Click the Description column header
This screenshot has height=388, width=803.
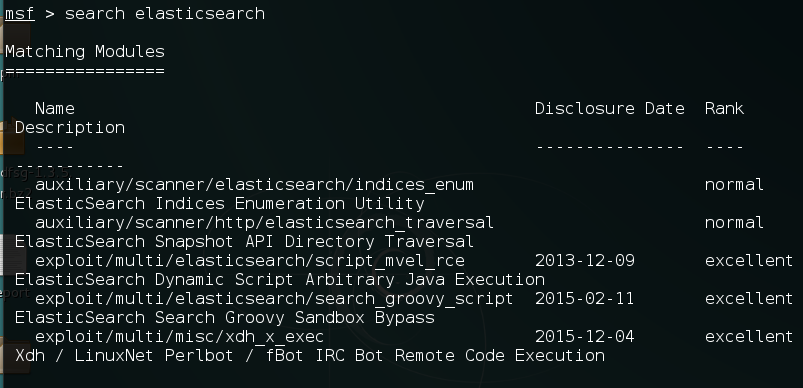[x=70, y=127]
